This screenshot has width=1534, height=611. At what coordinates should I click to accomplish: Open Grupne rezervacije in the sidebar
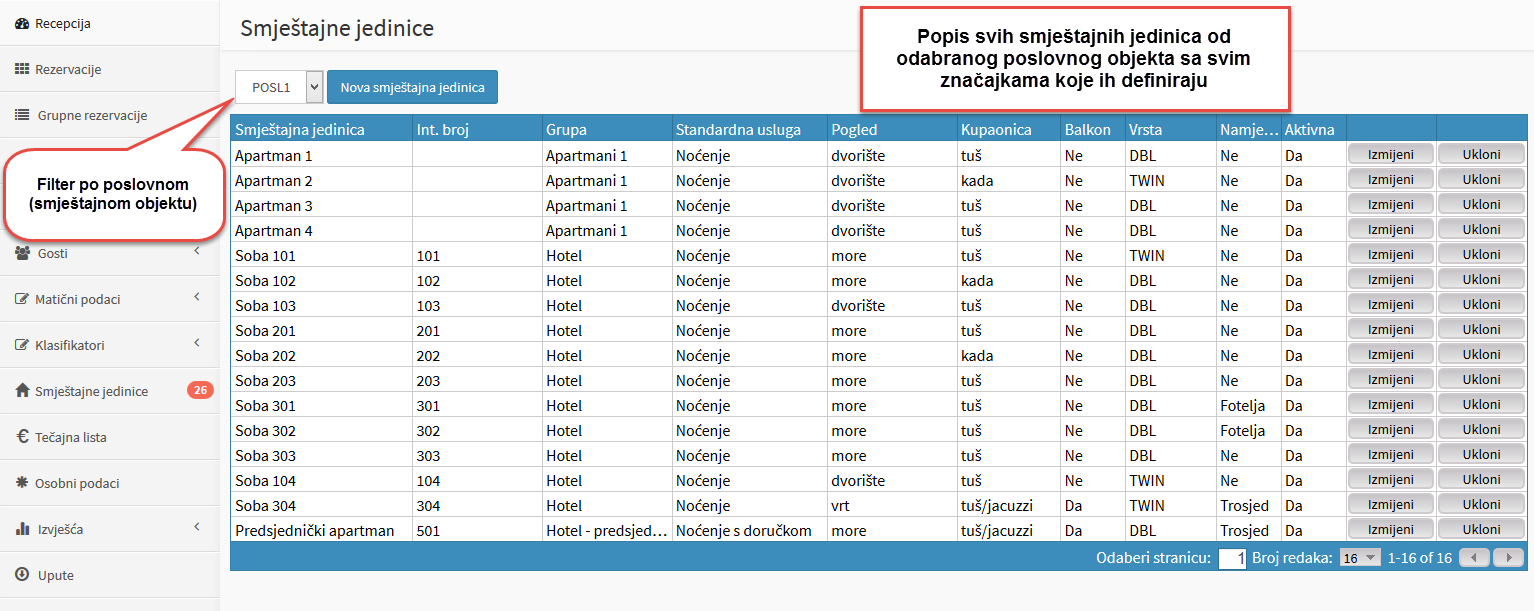(109, 115)
